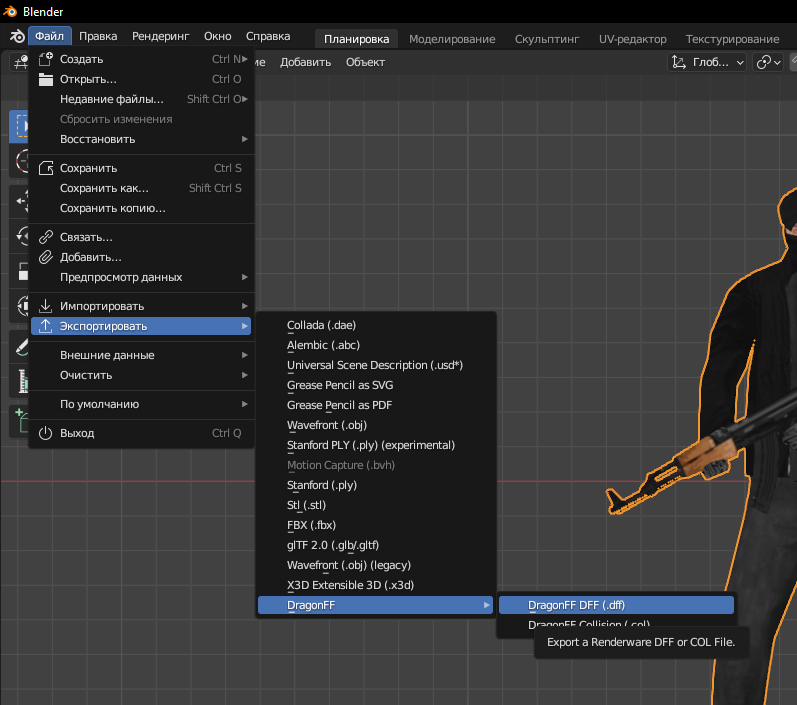
Task: Click the paperclip icon beside Добавить
Action: tap(45, 257)
